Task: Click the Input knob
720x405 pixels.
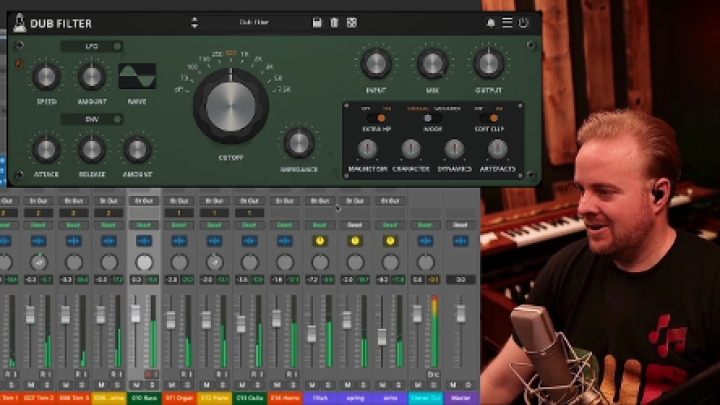Action: [376, 64]
